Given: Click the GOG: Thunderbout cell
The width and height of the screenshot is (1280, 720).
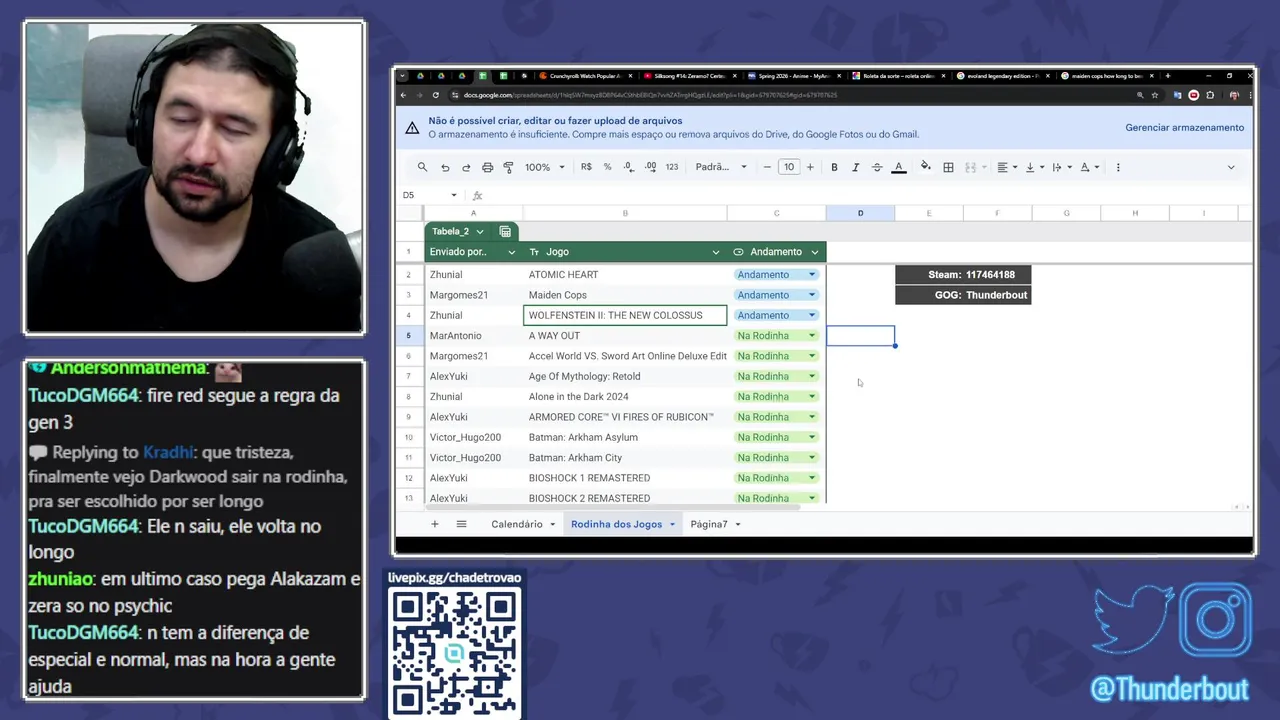Looking at the screenshot, I should [x=963, y=295].
